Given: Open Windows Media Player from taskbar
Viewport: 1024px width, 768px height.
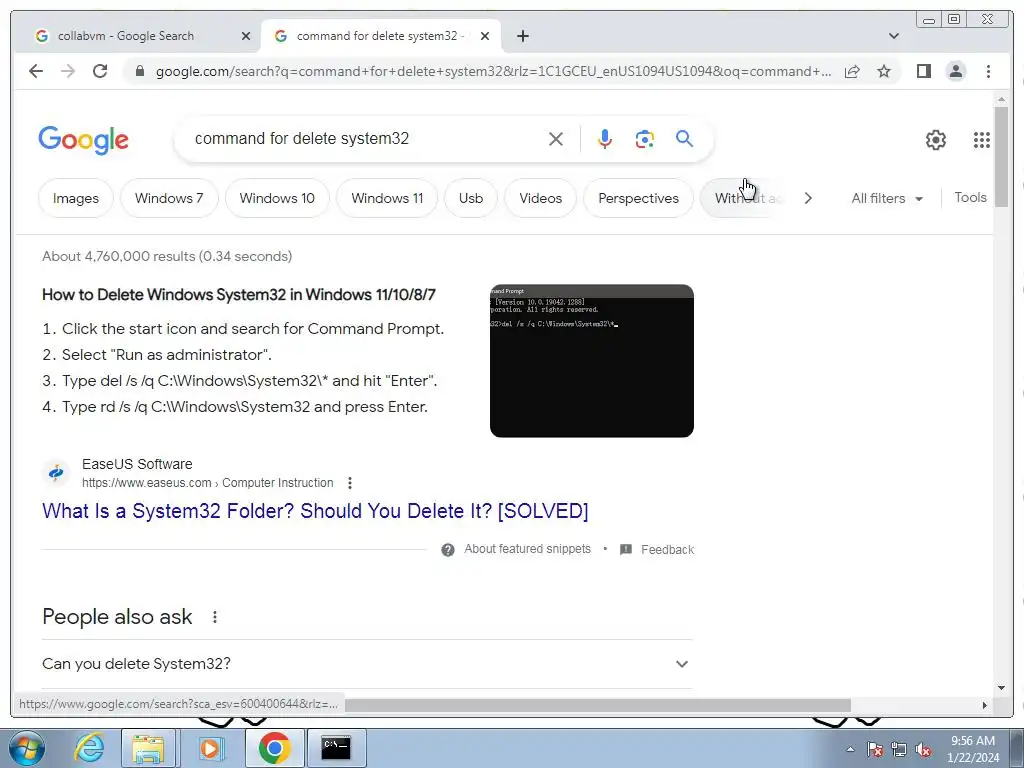Looking at the screenshot, I should point(210,748).
